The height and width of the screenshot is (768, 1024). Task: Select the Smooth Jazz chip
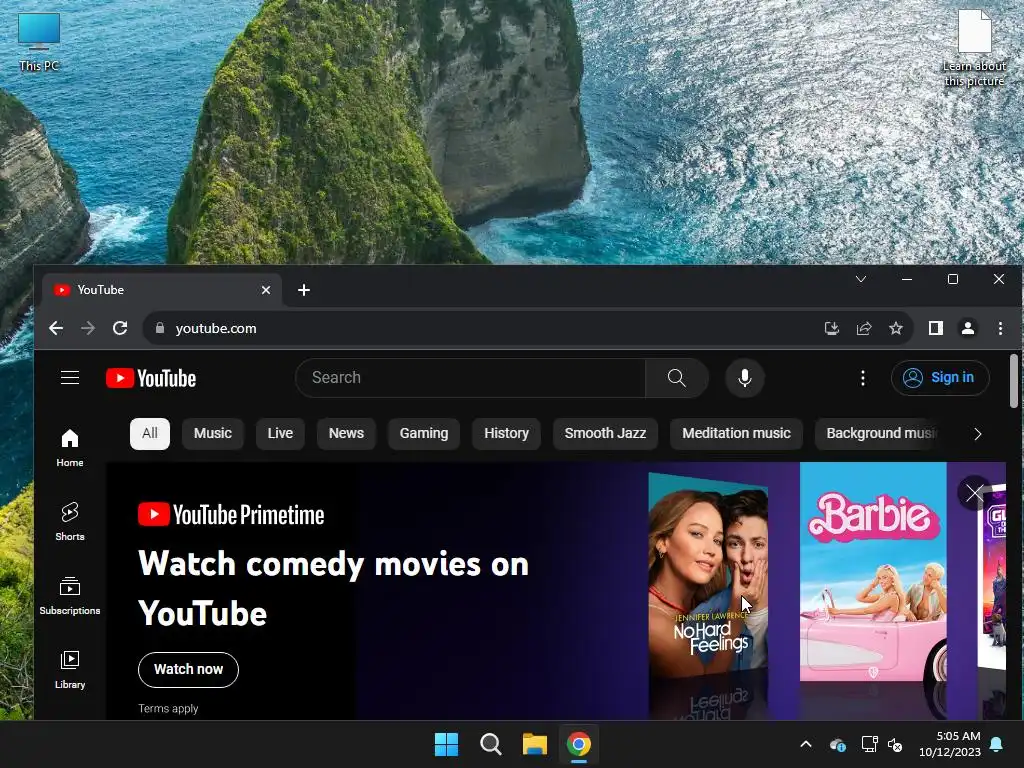point(605,434)
